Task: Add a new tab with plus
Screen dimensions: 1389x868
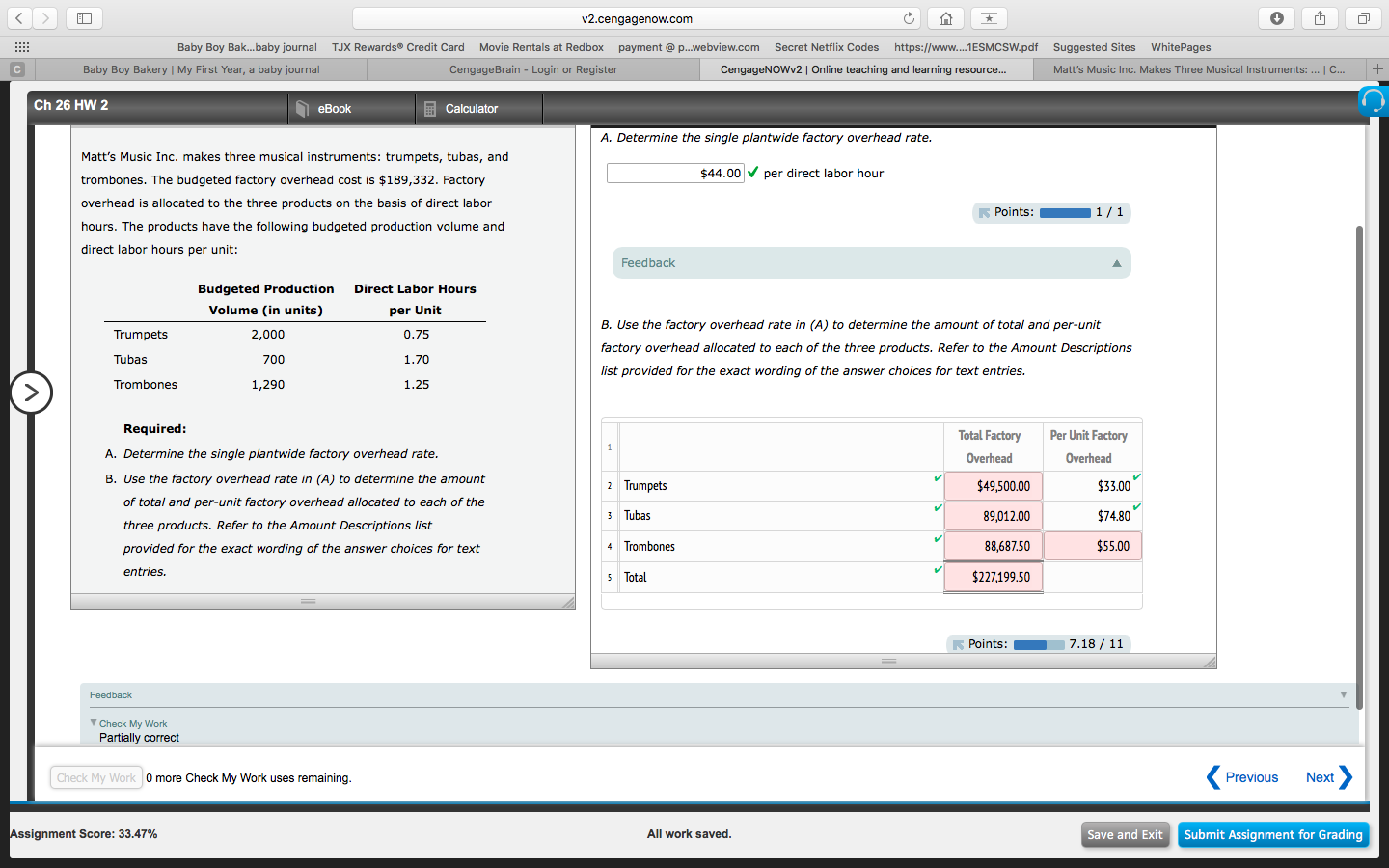Action: [x=1377, y=69]
